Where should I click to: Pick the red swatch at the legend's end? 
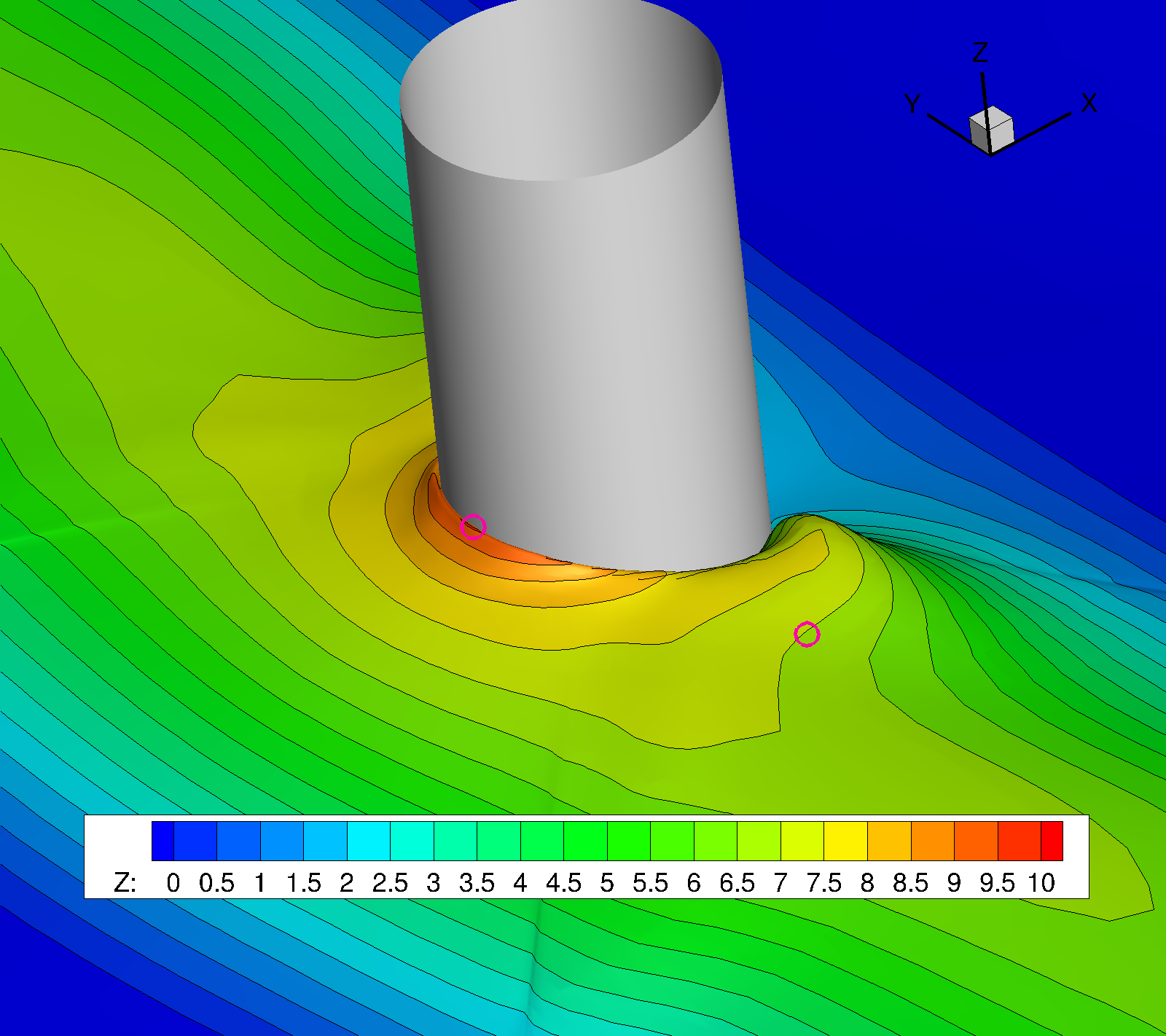(x=1052, y=841)
